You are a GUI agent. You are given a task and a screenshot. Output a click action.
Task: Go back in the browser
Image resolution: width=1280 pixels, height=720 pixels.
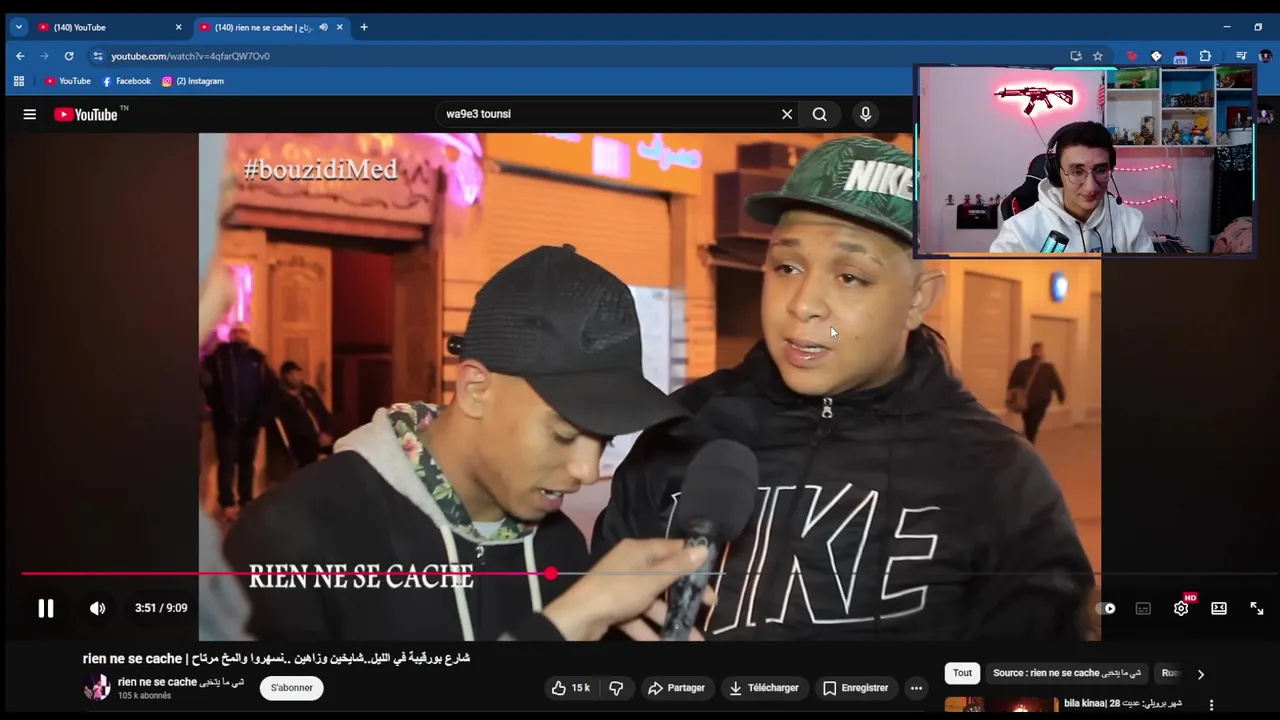(20, 56)
